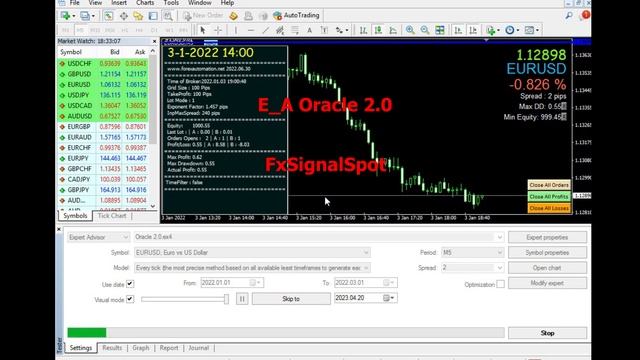Select the M5 timeframe button
Screen dimensions: 640x360
[x=80, y=30]
